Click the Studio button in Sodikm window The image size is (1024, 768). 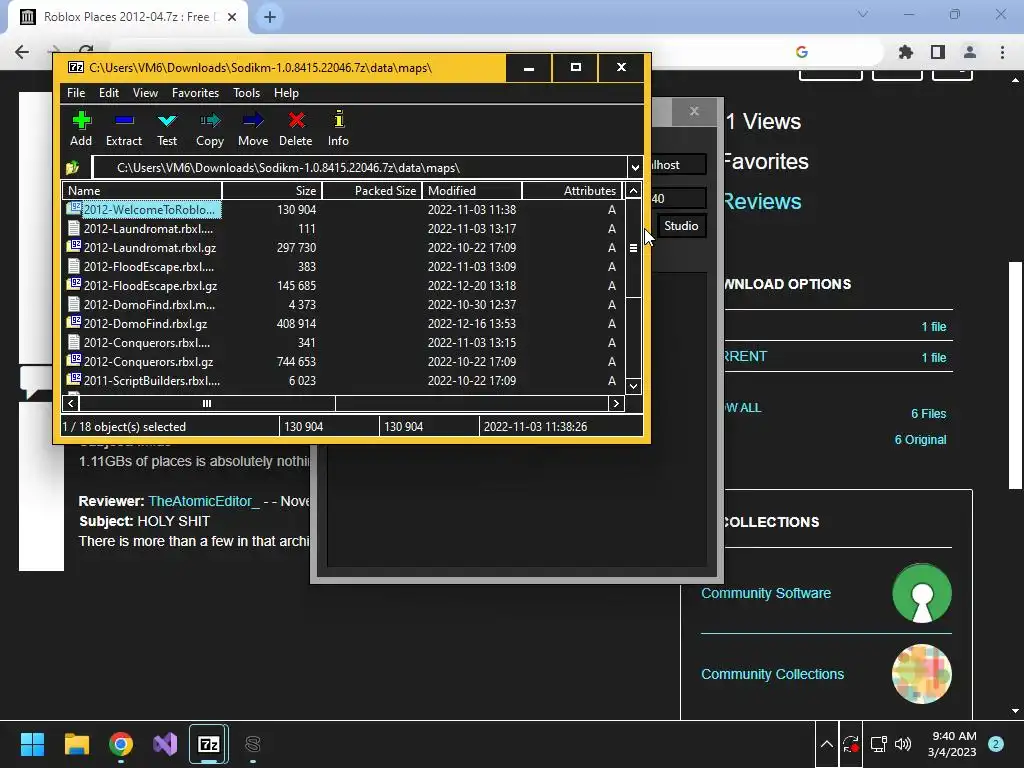coord(681,226)
